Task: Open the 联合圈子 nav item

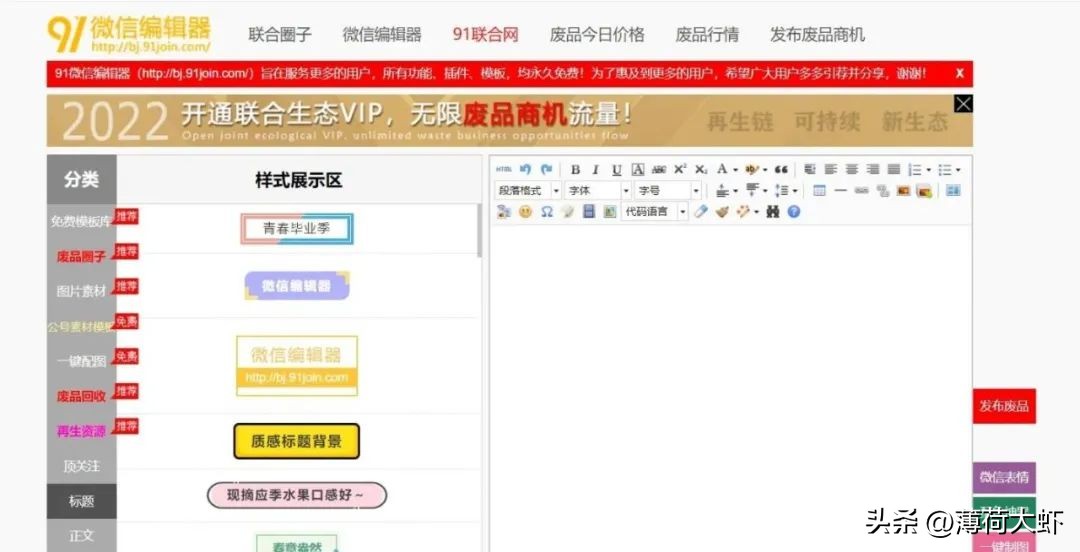Action: click(280, 34)
